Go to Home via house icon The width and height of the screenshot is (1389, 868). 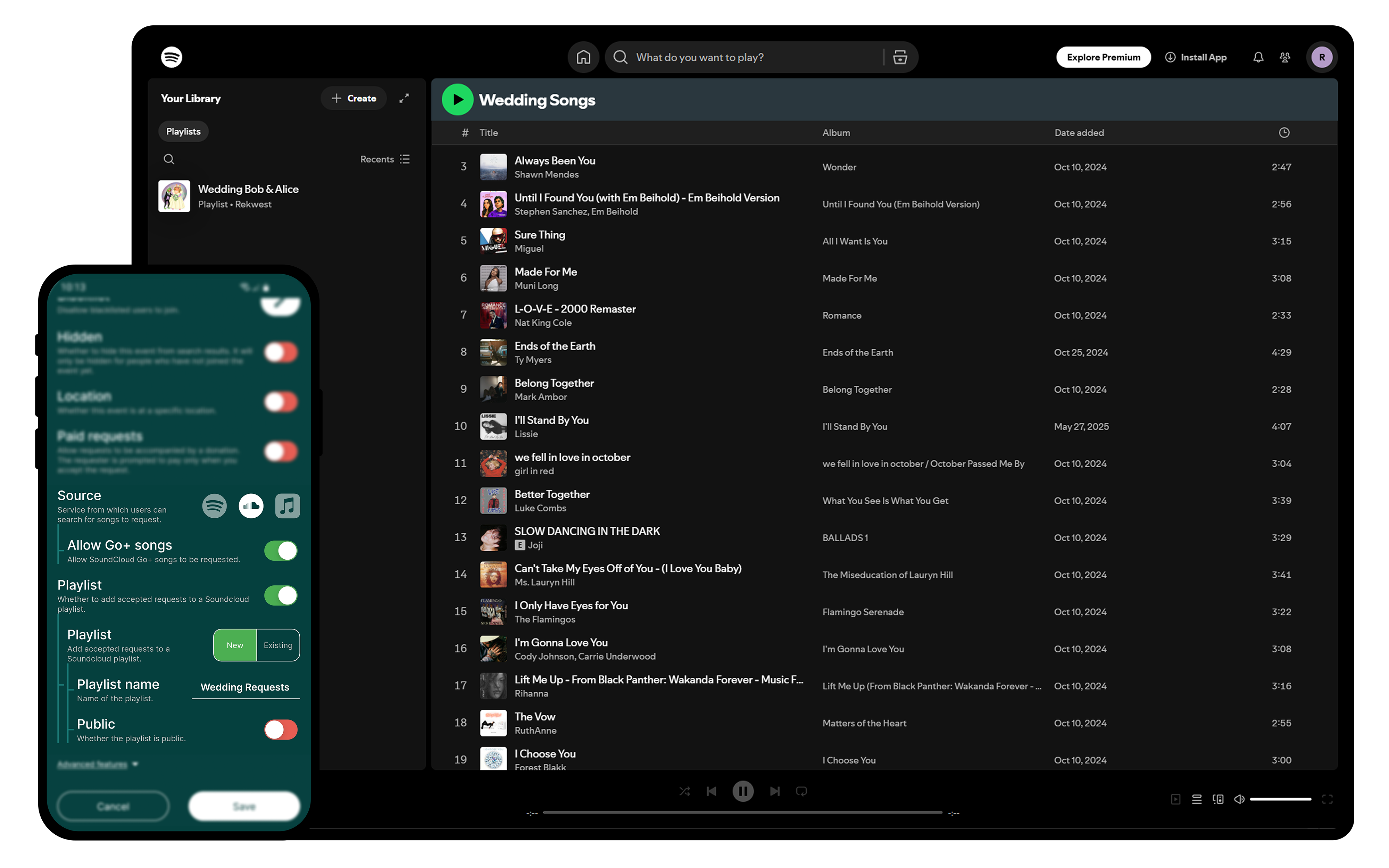(583, 57)
